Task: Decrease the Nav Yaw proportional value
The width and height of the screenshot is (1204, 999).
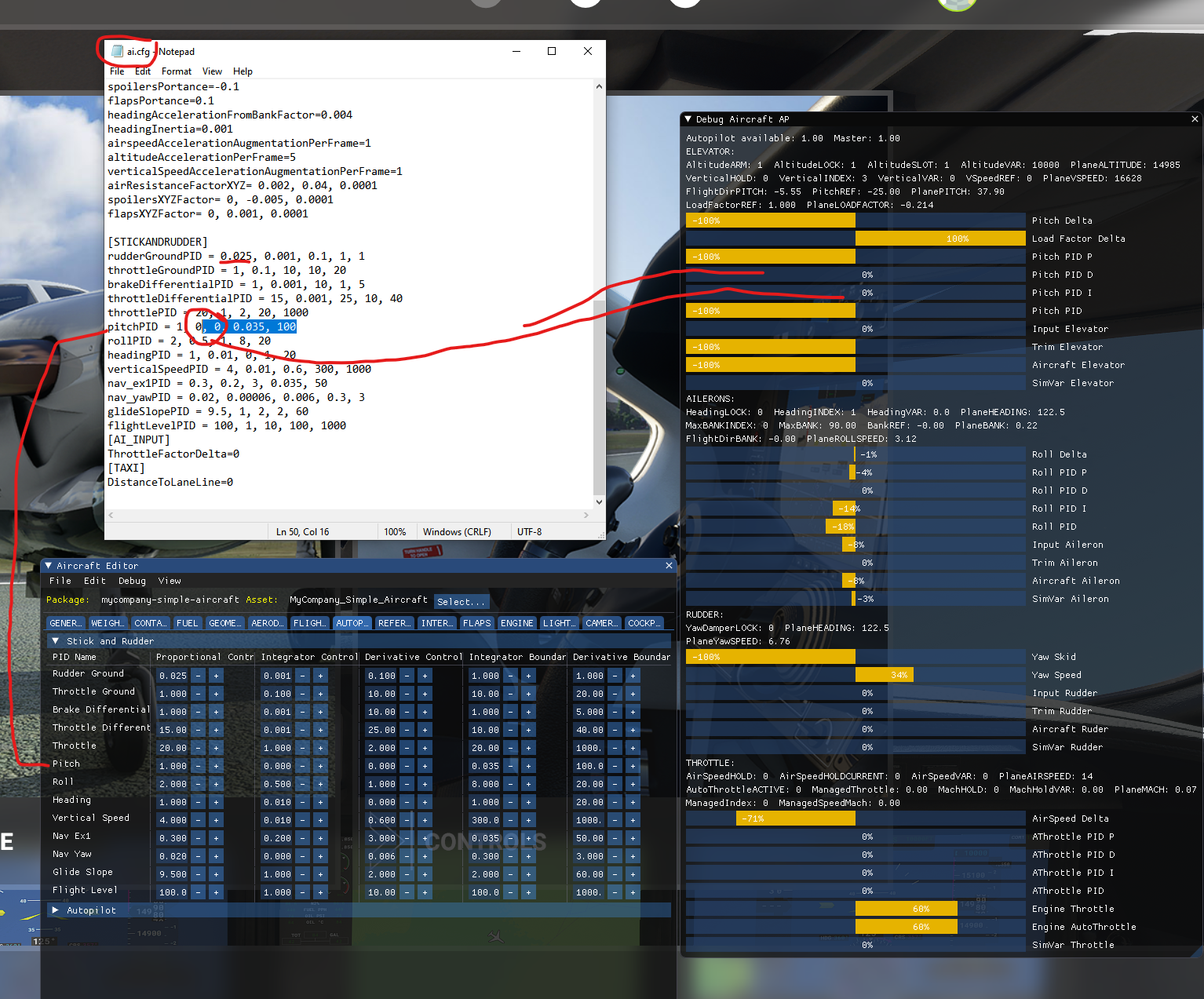Action: coord(198,855)
